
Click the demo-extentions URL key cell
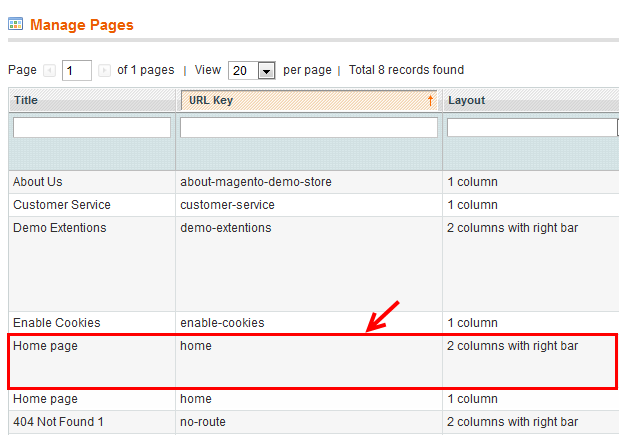309,264
